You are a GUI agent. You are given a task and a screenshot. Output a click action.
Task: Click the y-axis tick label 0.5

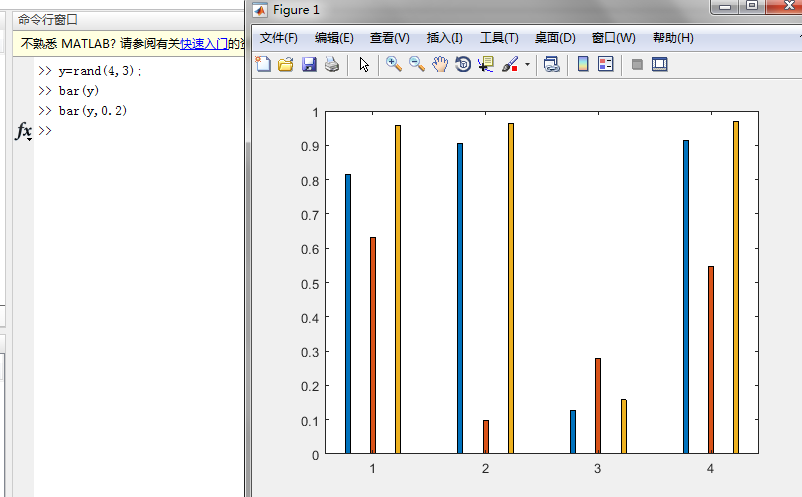click(x=310, y=284)
